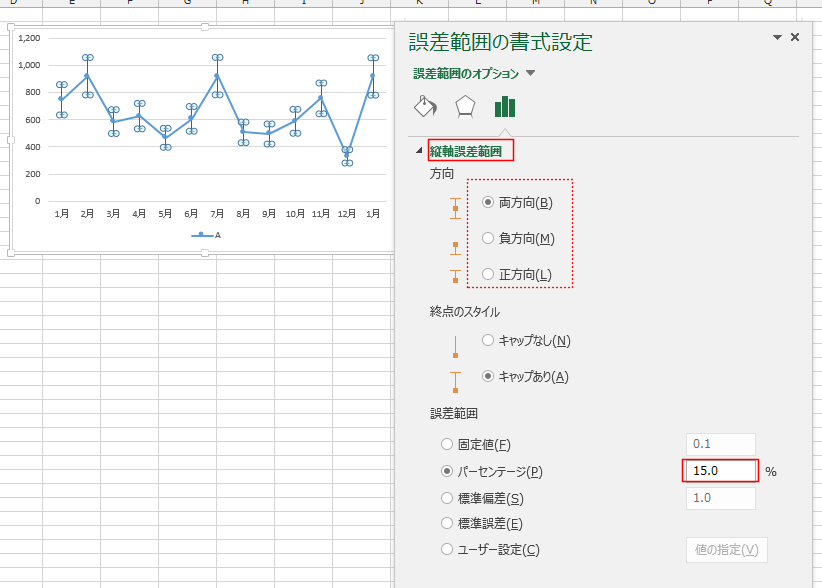Select column header K
Viewport: 822px width, 588px height.
coord(420,3)
